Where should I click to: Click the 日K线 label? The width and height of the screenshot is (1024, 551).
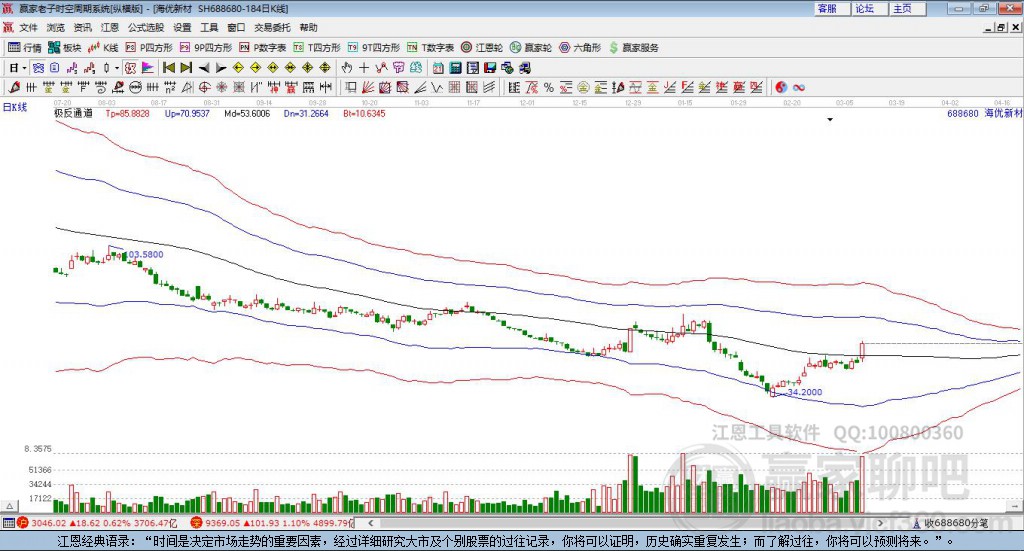click(x=15, y=107)
